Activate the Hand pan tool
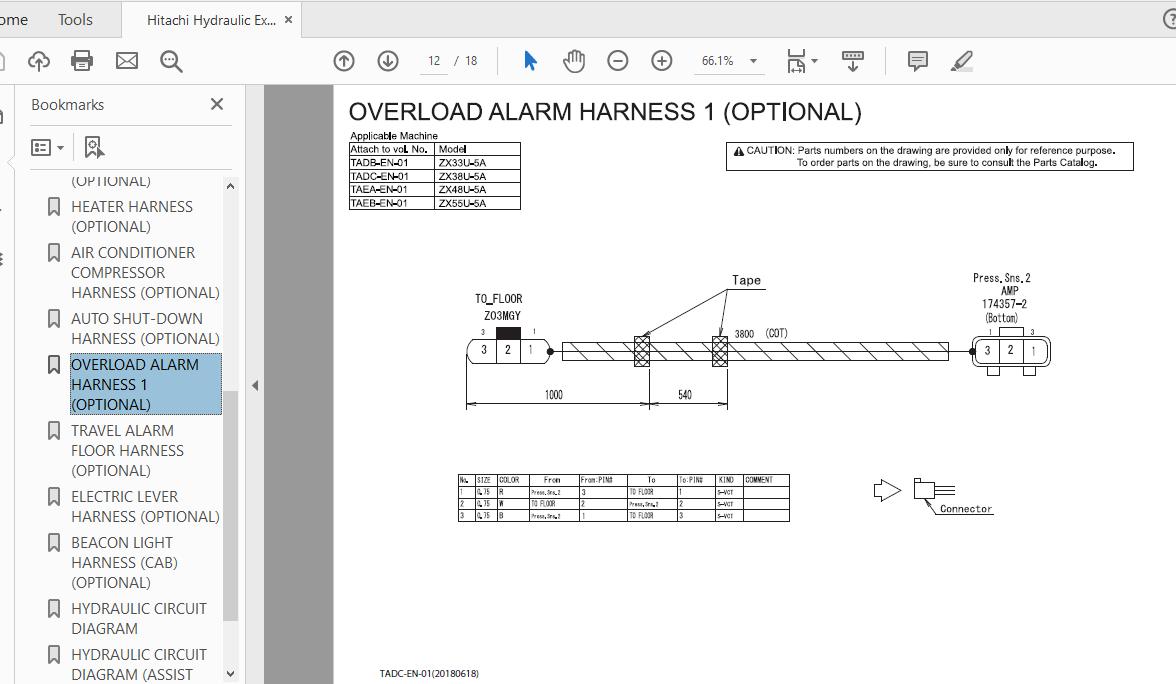Viewport: 1176px width, 684px height. click(x=574, y=61)
